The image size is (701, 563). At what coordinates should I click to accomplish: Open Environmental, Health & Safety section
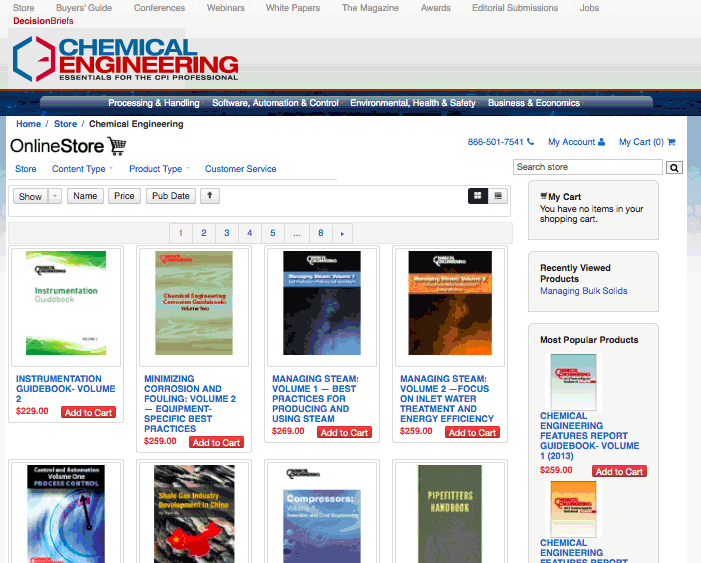point(413,103)
